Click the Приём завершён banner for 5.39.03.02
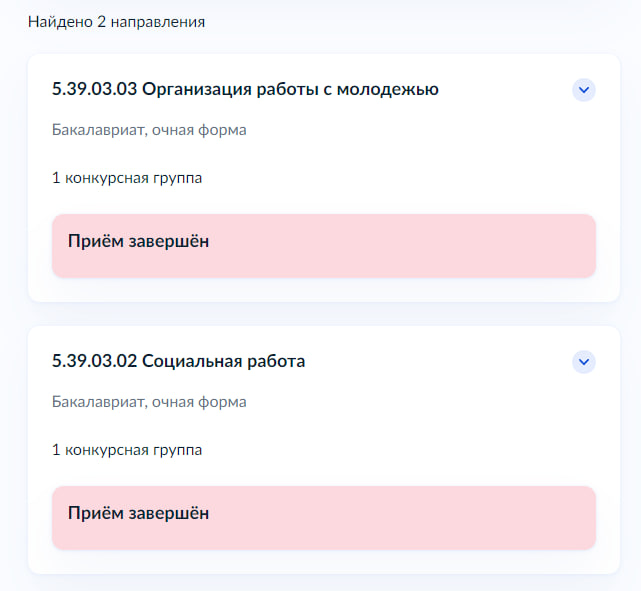 click(x=324, y=518)
